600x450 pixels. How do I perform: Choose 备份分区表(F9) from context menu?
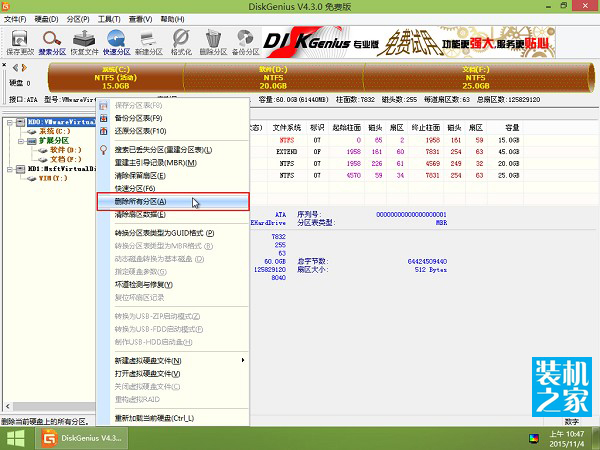(x=173, y=118)
